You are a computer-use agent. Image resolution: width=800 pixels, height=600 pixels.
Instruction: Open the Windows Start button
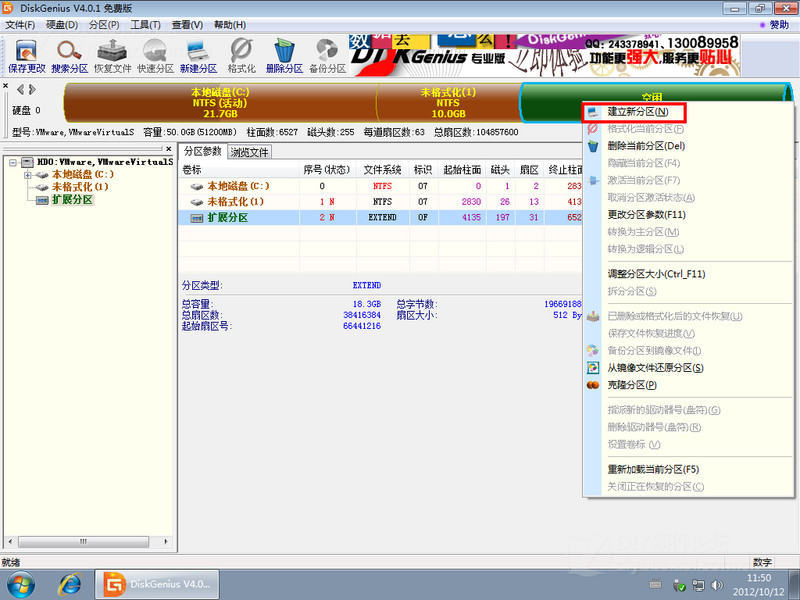tap(21, 584)
